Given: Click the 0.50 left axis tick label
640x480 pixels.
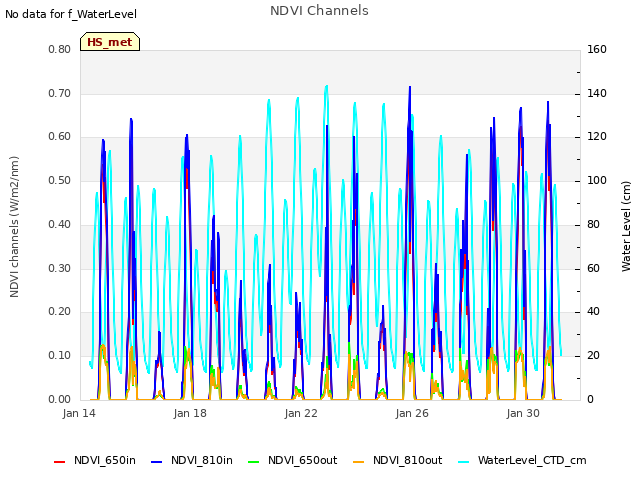Looking at the screenshot, I should (60, 180).
